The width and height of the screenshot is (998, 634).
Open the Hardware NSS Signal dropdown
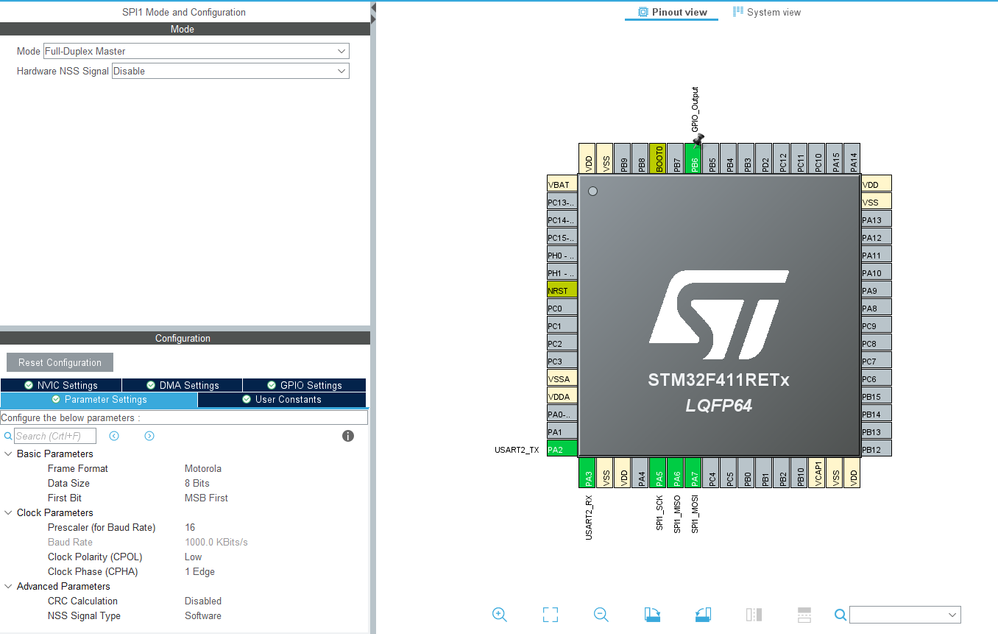(x=230, y=71)
